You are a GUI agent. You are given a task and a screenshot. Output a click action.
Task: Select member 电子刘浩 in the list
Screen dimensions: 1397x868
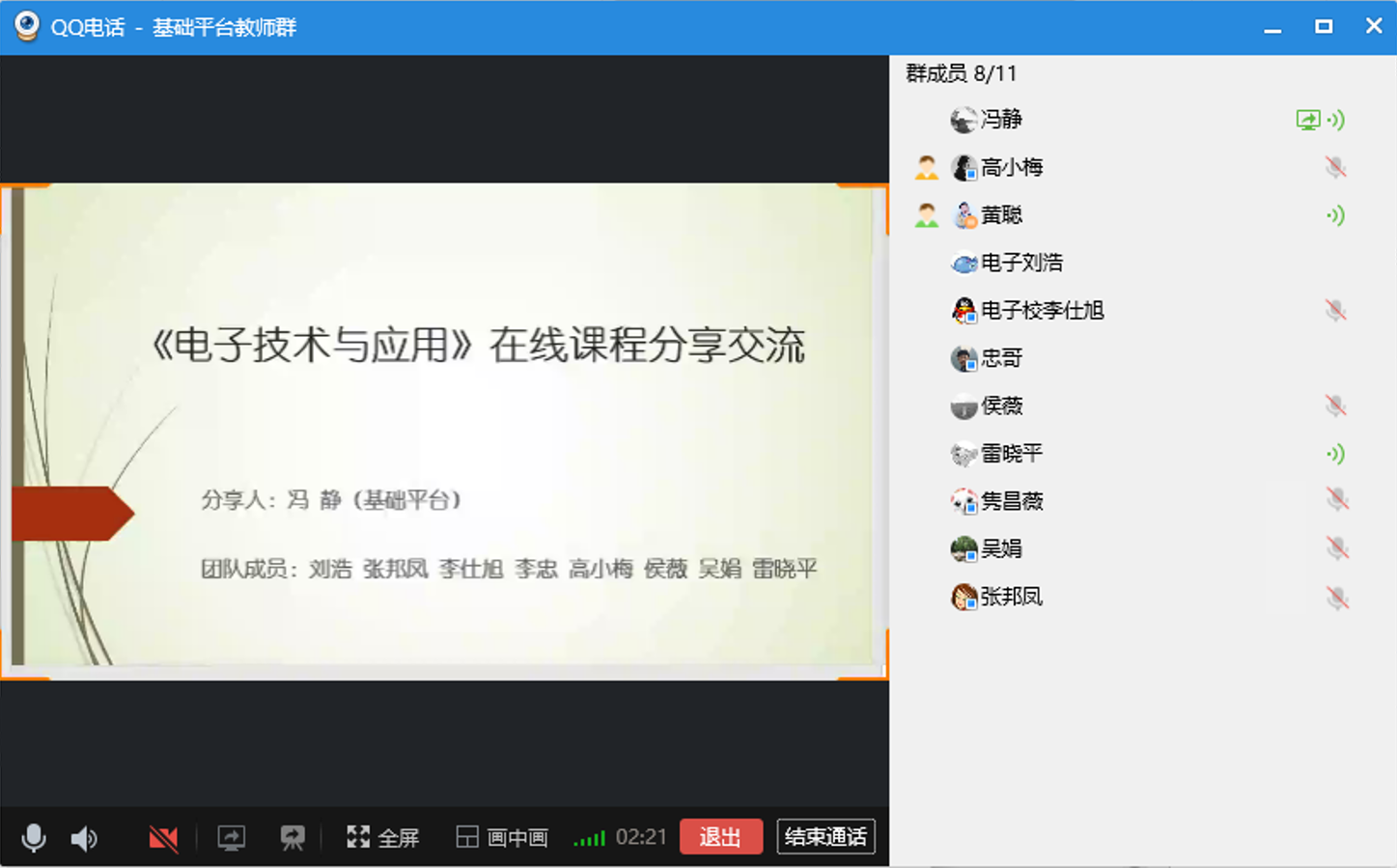click(x=1020, y=263)
